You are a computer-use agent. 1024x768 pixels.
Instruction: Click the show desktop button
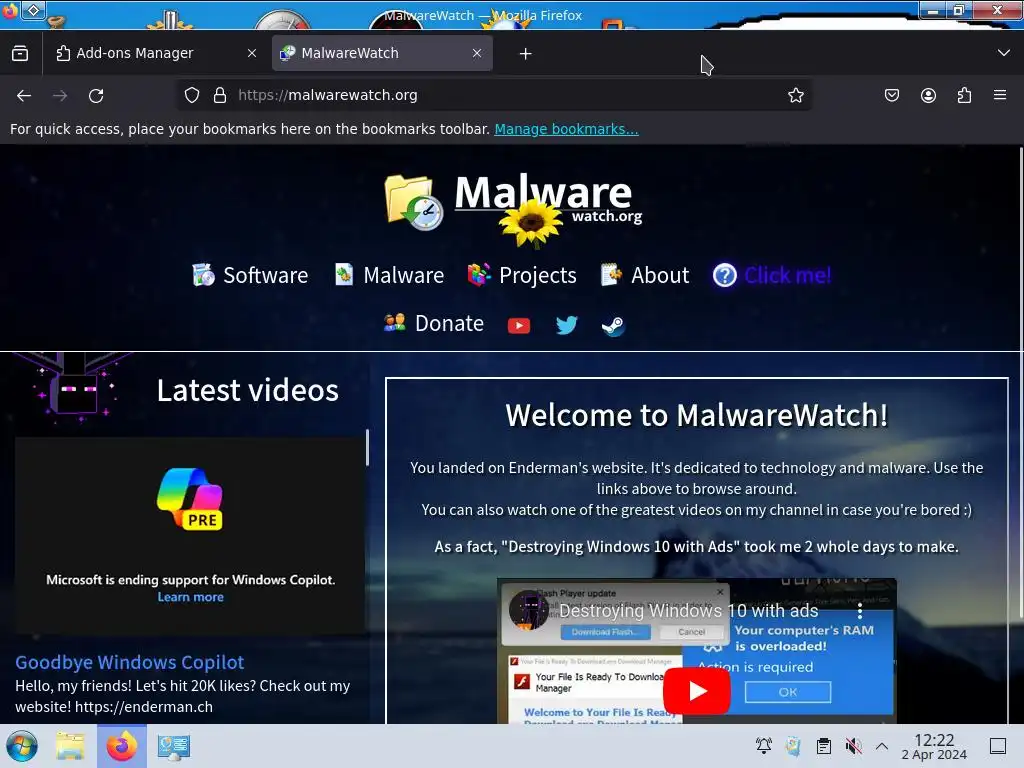[x=998, y=746]
